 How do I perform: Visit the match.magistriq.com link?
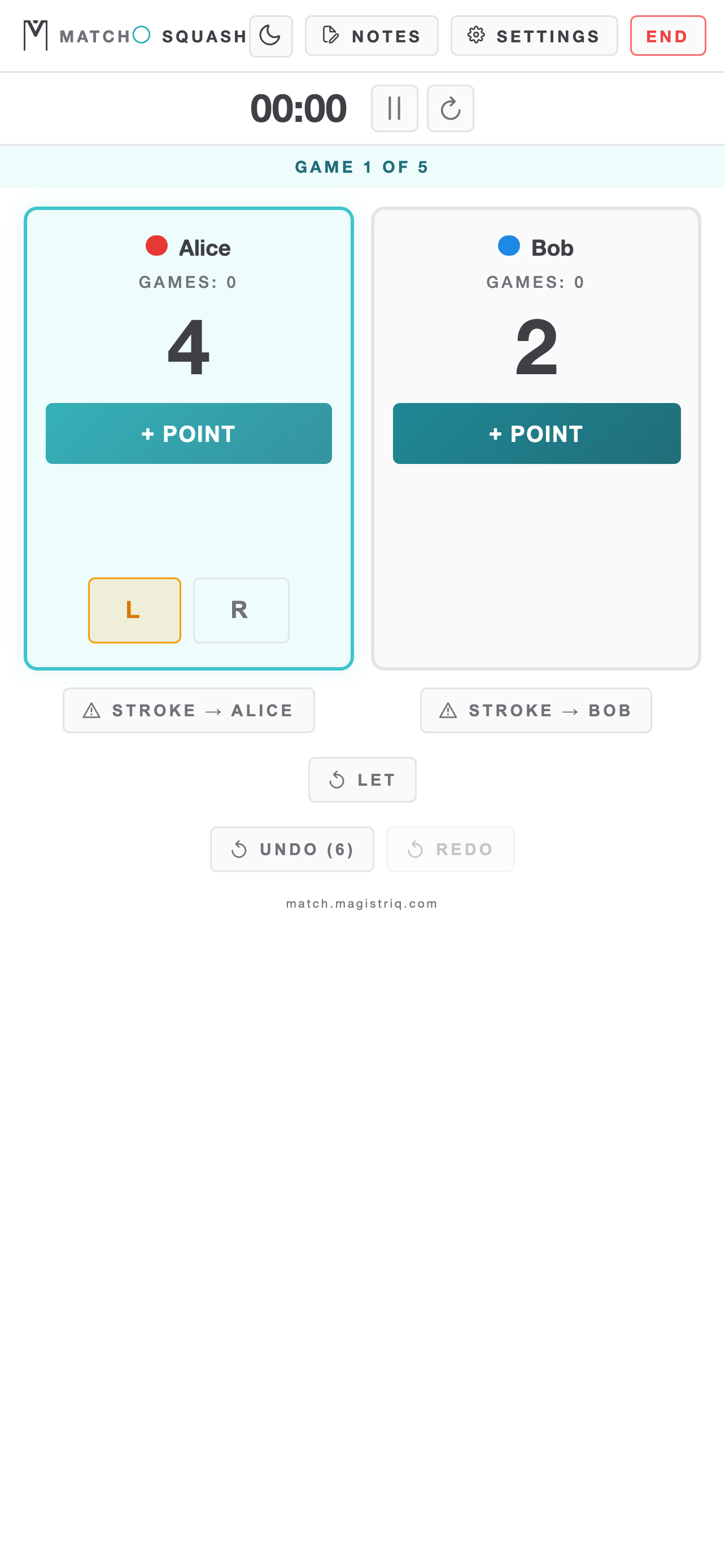362,903
